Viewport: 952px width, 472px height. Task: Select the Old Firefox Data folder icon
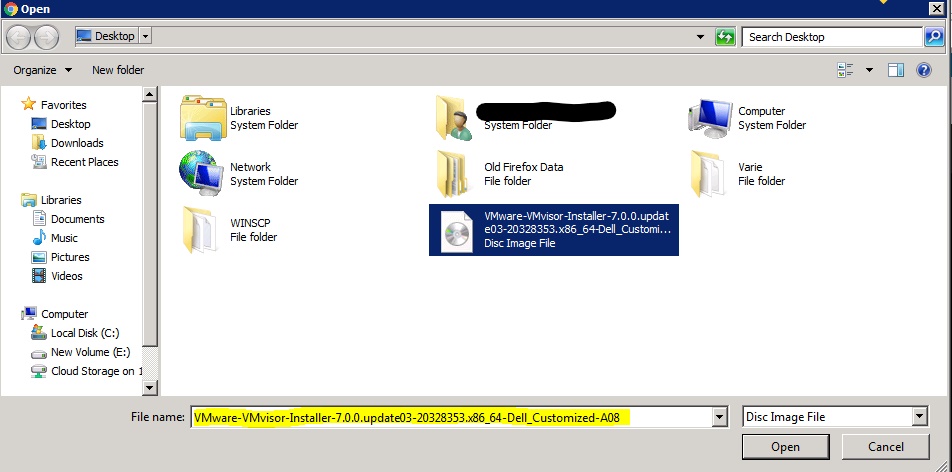452,174
